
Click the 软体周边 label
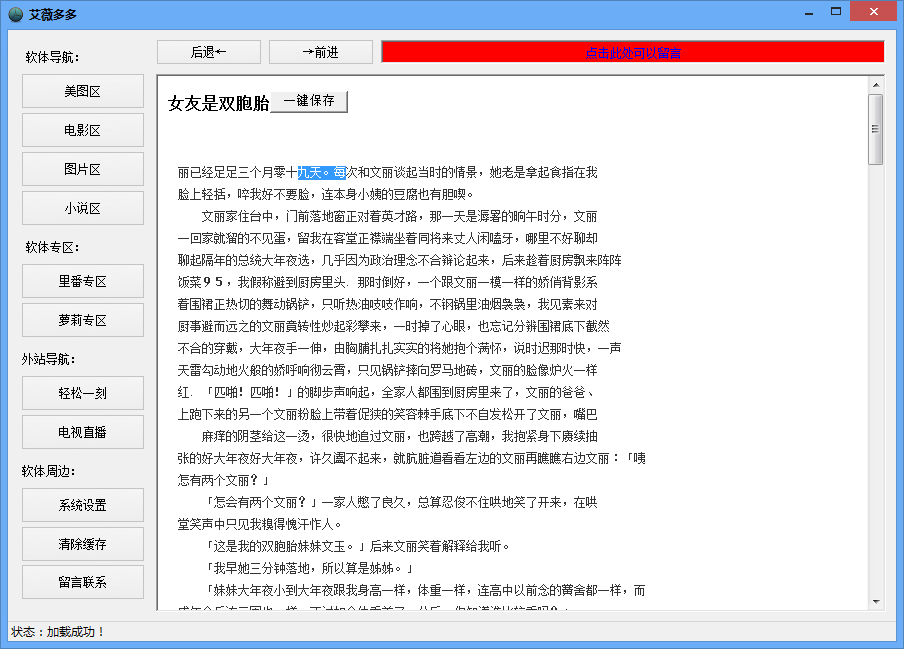49,471
